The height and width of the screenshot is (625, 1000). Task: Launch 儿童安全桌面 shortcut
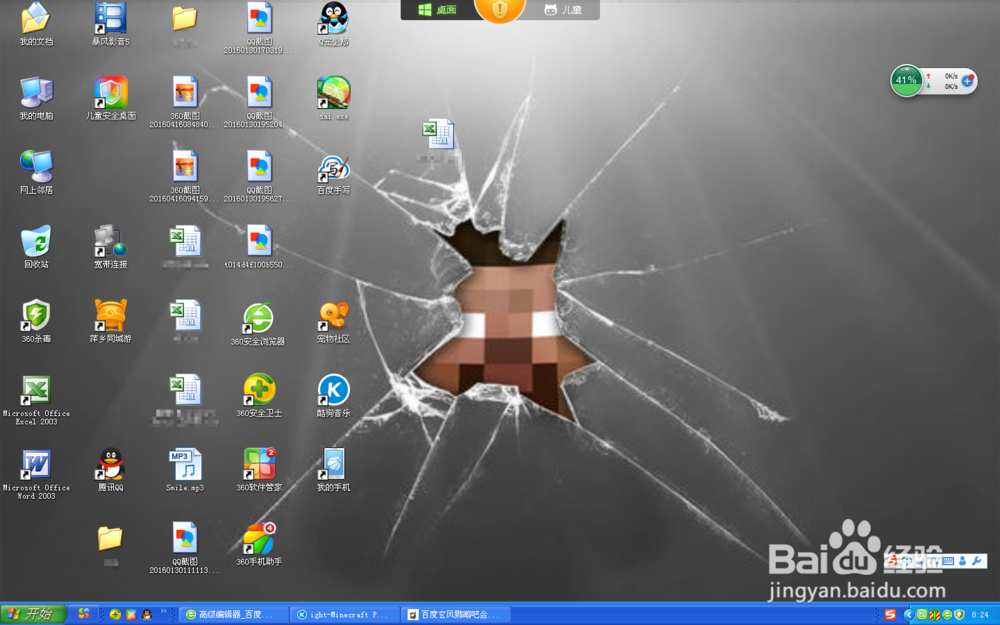click(x=110, y=98)
